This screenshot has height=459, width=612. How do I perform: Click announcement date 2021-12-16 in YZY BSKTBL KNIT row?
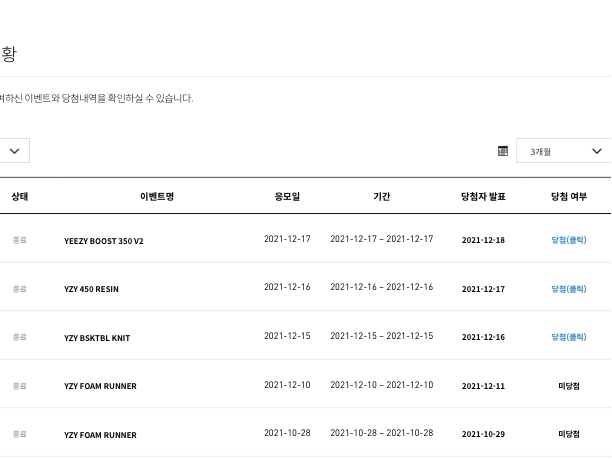click(x=483, y=337)
